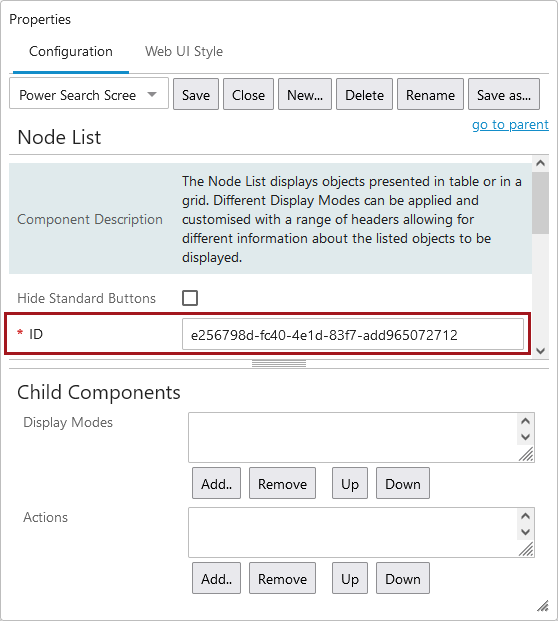Click Actions list scroll up arrow
This screenshot has width=558, height=621.
pos(526,516)
